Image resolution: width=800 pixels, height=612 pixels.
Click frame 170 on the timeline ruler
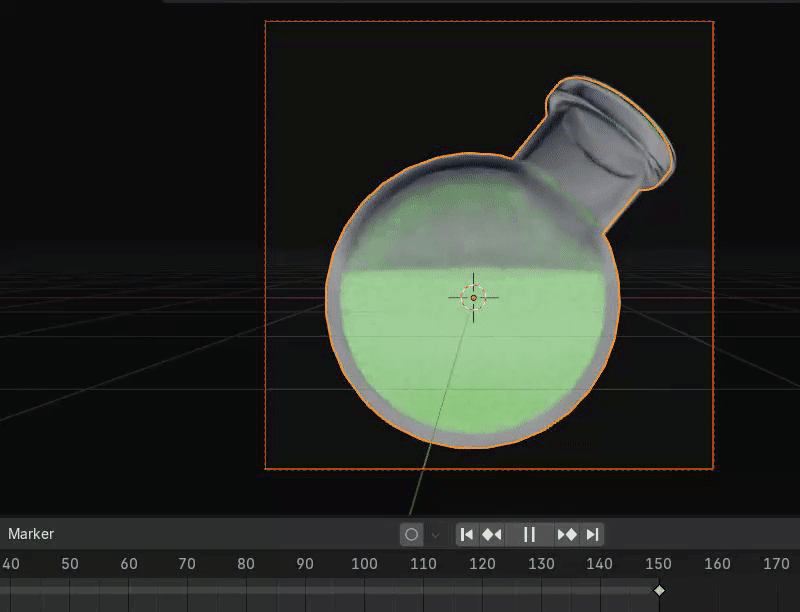tap(776, 564)
